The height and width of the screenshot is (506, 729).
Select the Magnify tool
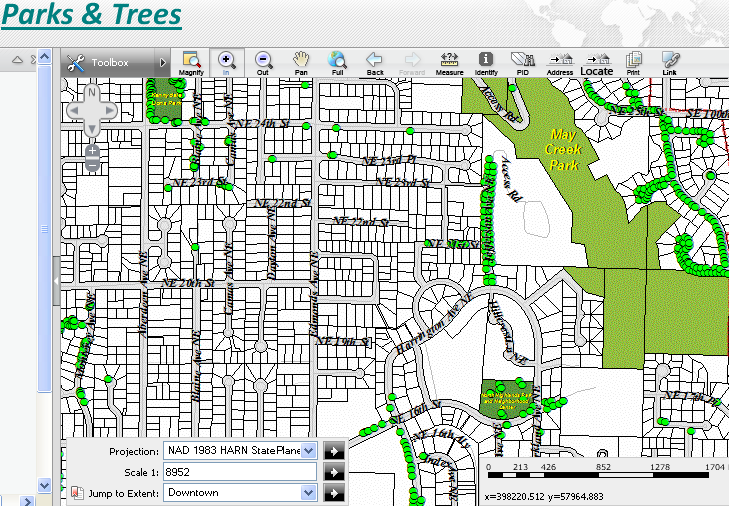190,62
